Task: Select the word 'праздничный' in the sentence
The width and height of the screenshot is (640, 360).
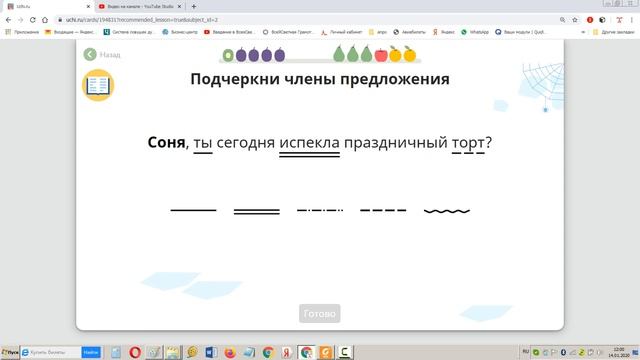Action: (x=396, y=143)
